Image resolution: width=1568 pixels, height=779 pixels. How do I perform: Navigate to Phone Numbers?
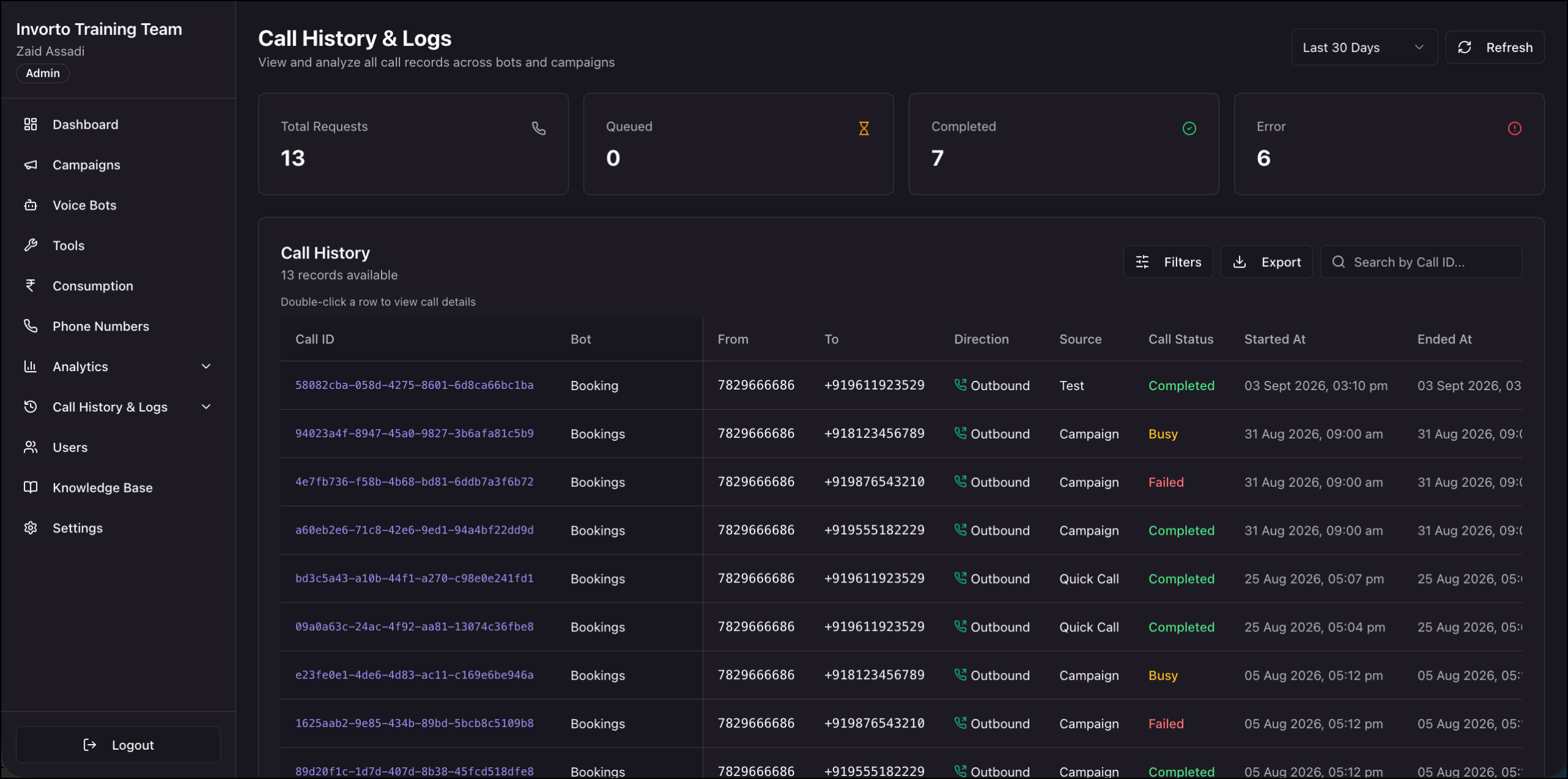click(x=118, y=326)
